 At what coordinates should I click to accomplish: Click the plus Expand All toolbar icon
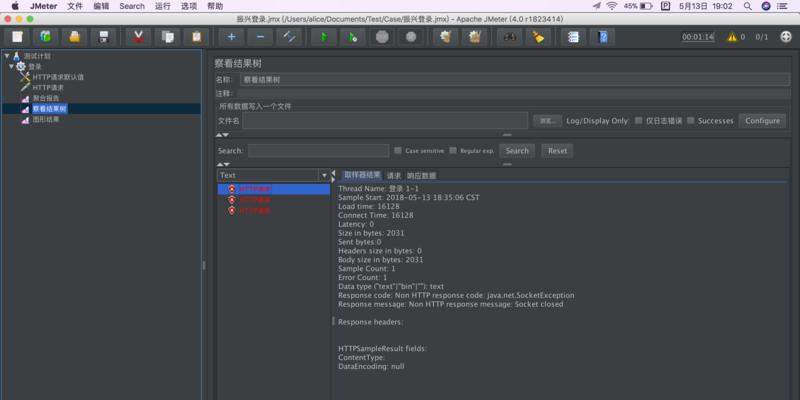tap(231, 37)
